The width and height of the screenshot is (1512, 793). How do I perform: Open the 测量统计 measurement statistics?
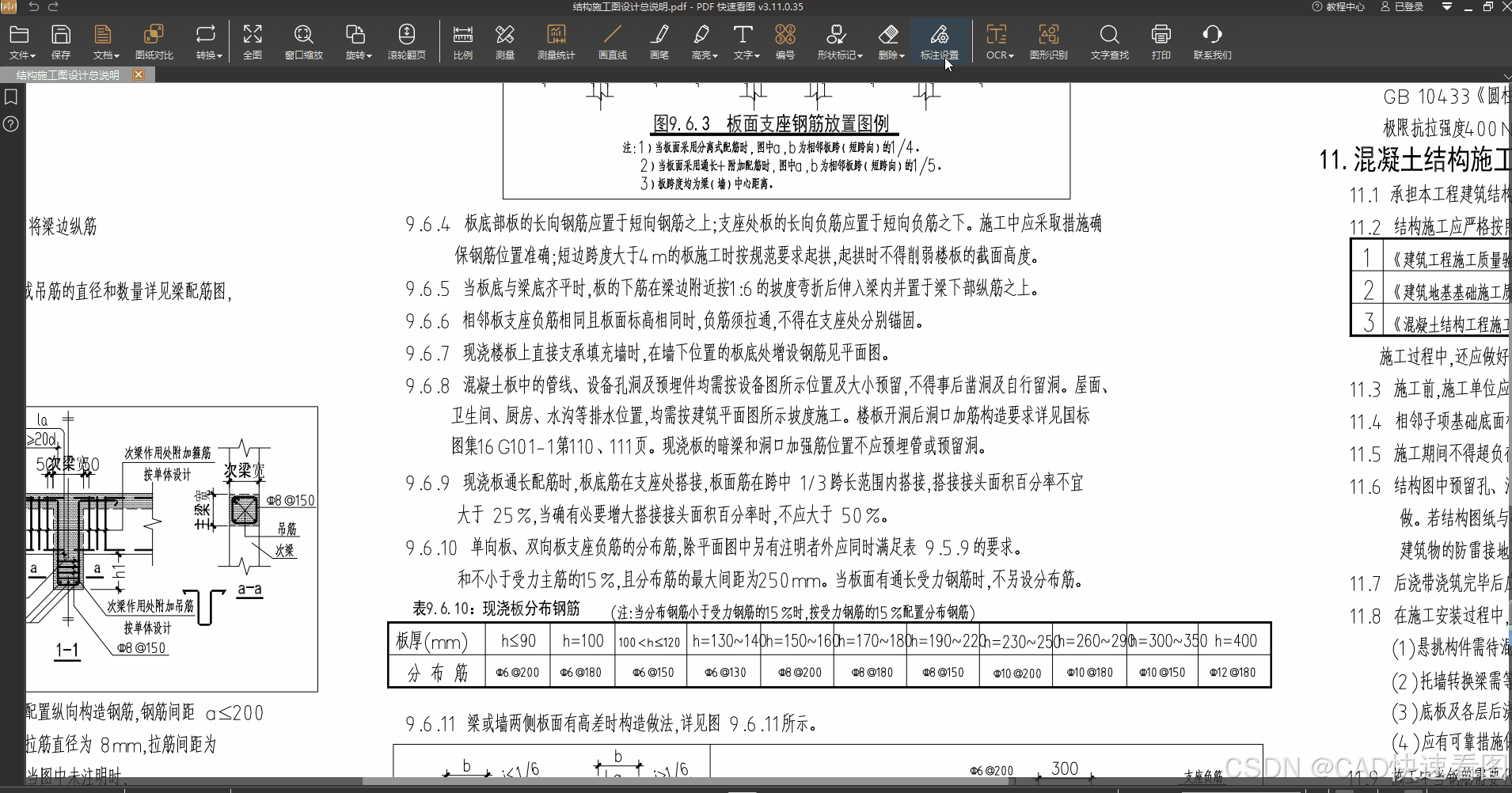557,42
